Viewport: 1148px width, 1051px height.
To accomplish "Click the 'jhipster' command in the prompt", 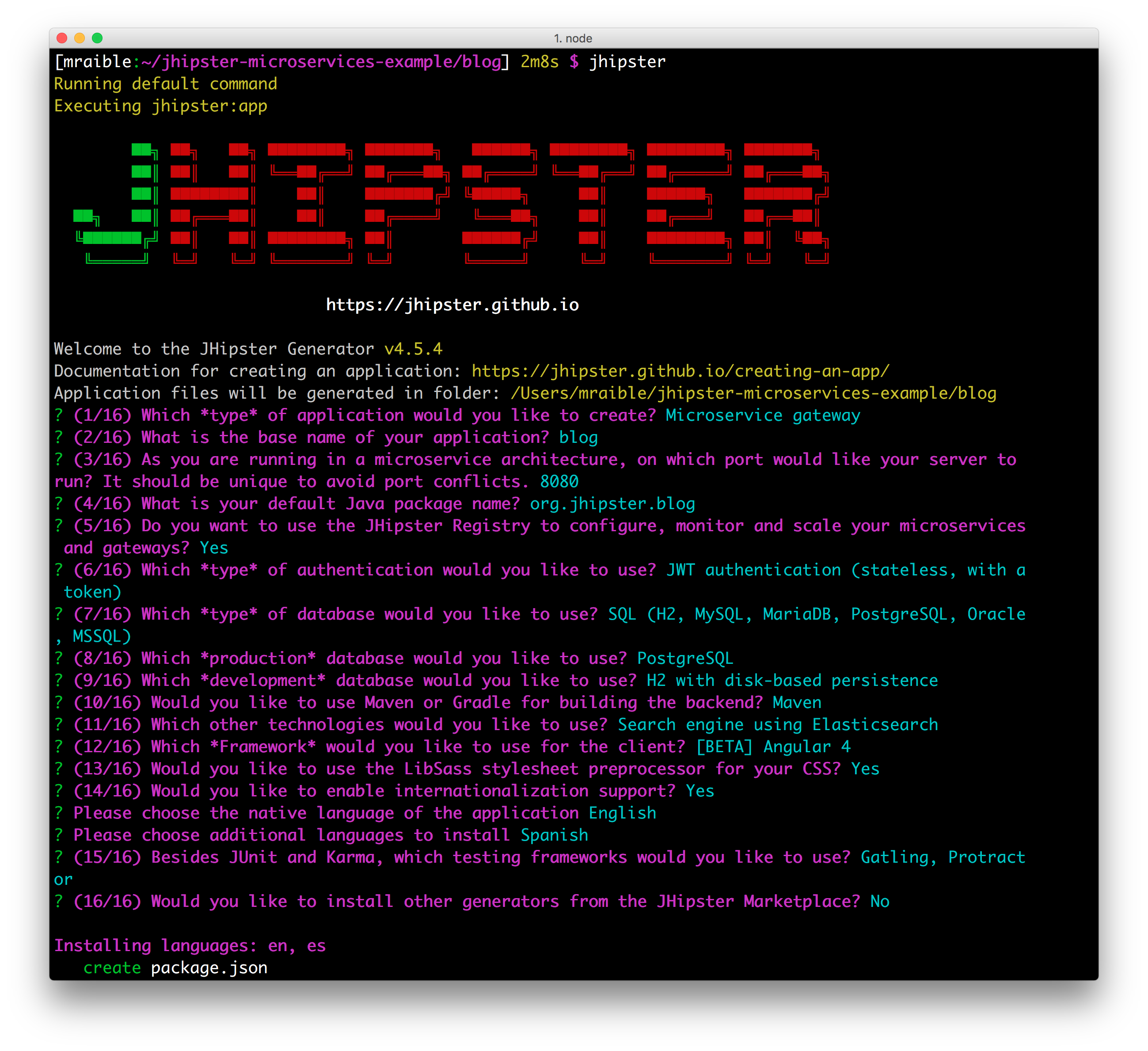I will pos(627,61).
